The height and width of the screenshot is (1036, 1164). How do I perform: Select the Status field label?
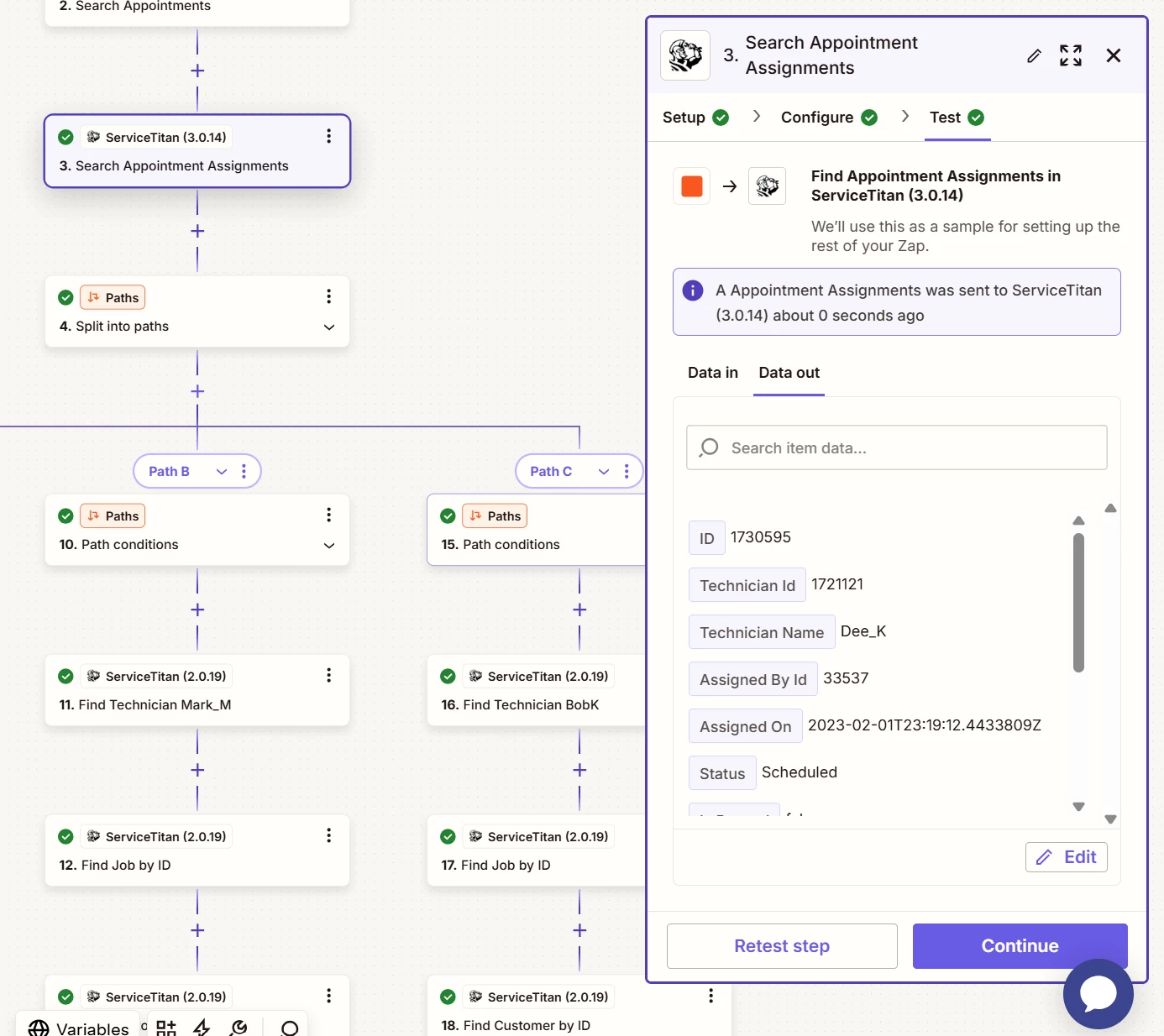point(722,773)
